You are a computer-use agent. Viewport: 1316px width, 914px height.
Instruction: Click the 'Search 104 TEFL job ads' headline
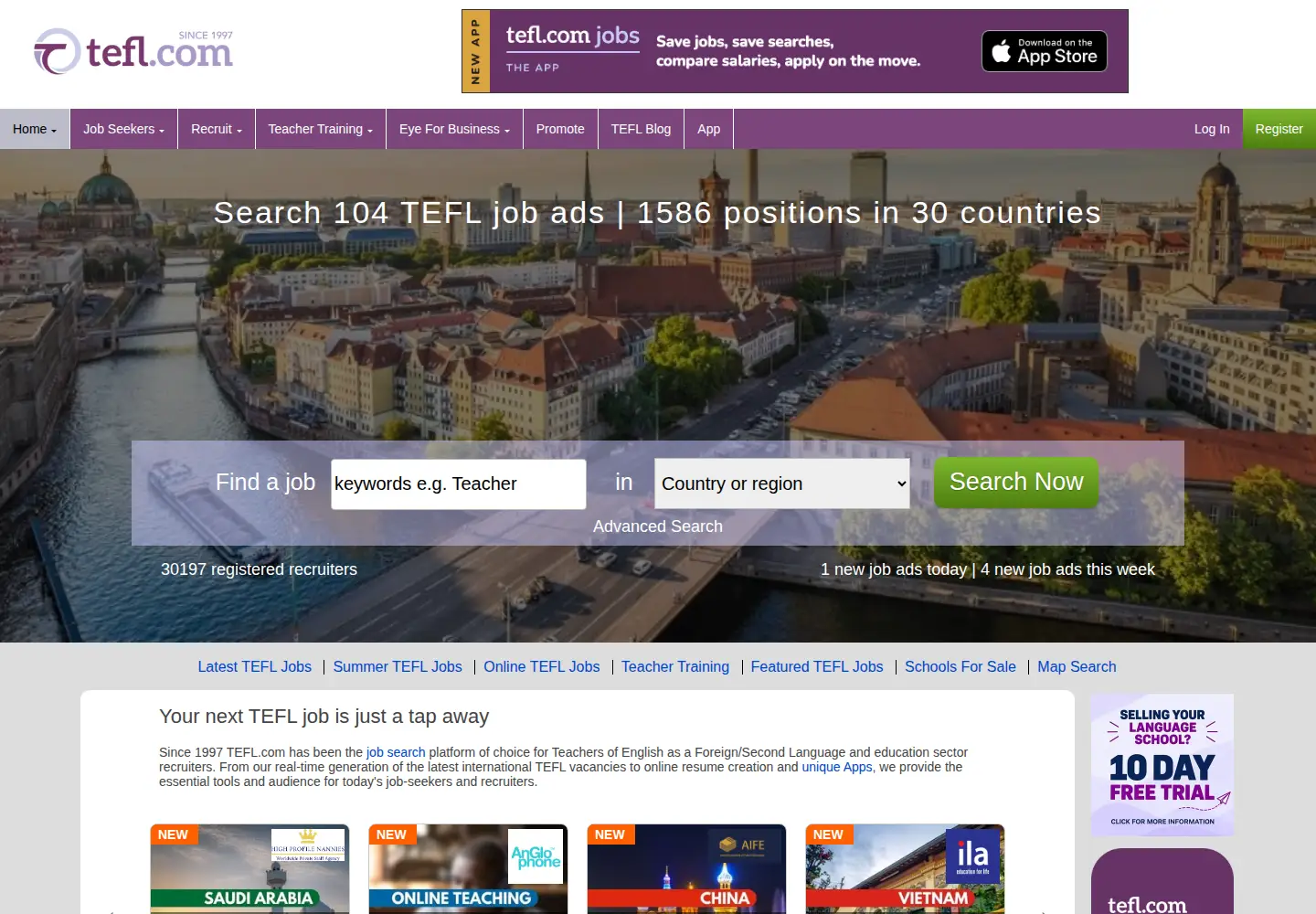pos(409,213)
